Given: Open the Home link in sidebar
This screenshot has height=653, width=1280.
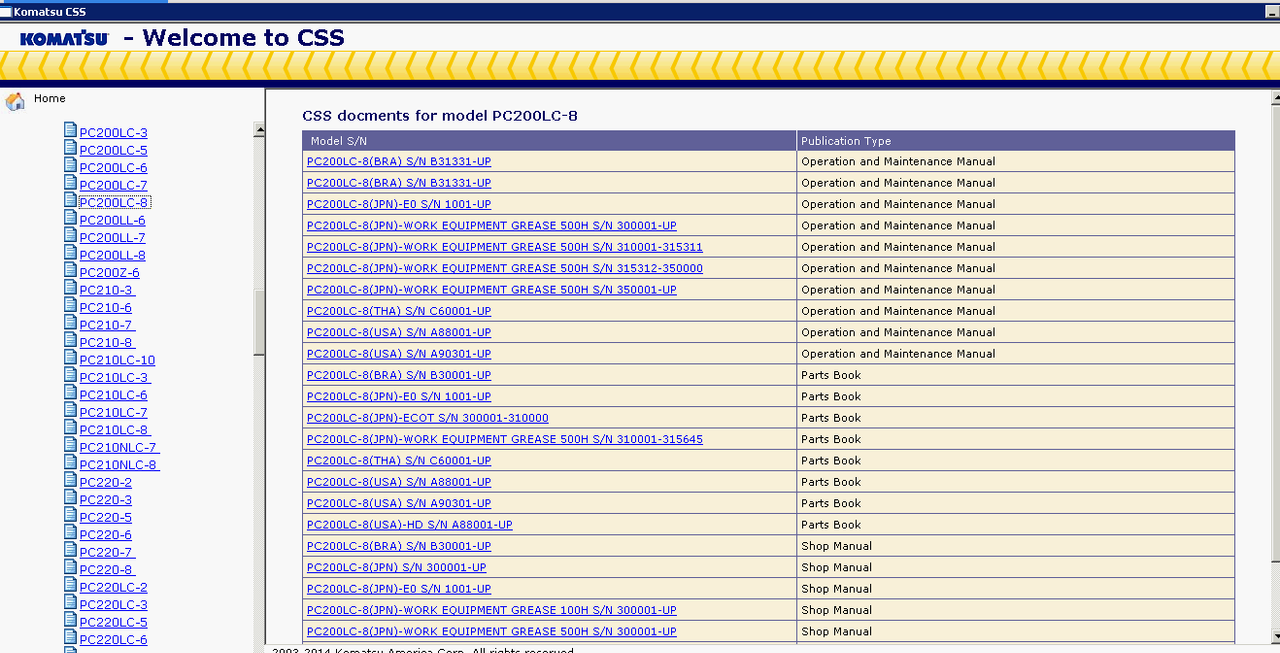Looking at the screenshot, I should tap(49, 98).
